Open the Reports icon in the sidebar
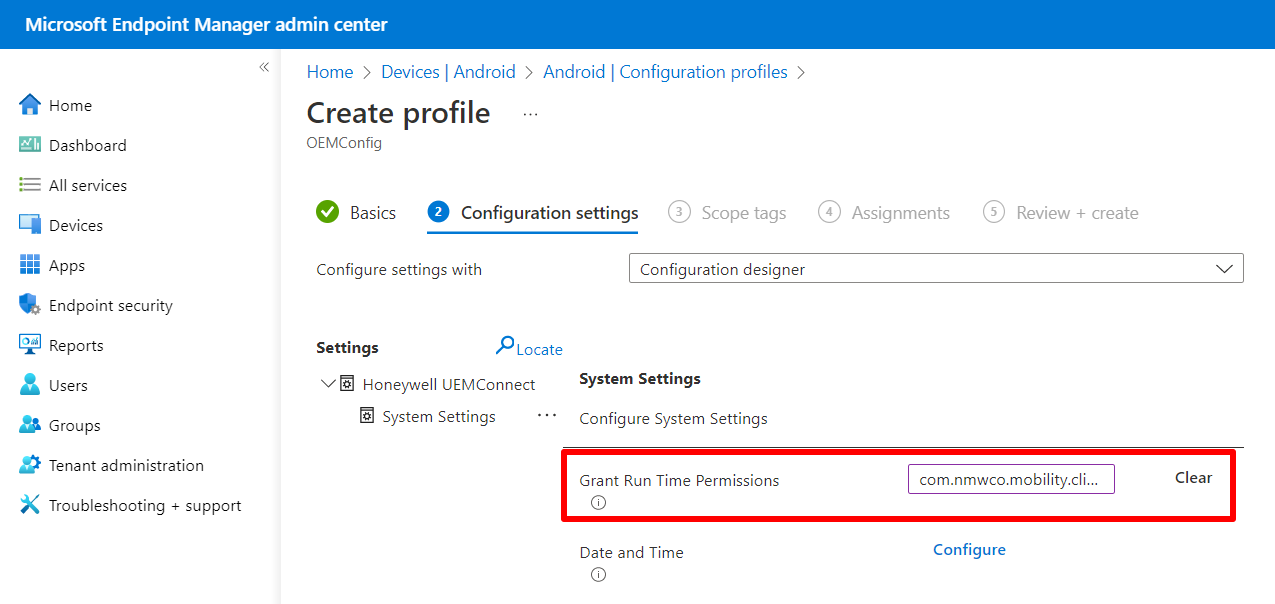 [30, 345]
